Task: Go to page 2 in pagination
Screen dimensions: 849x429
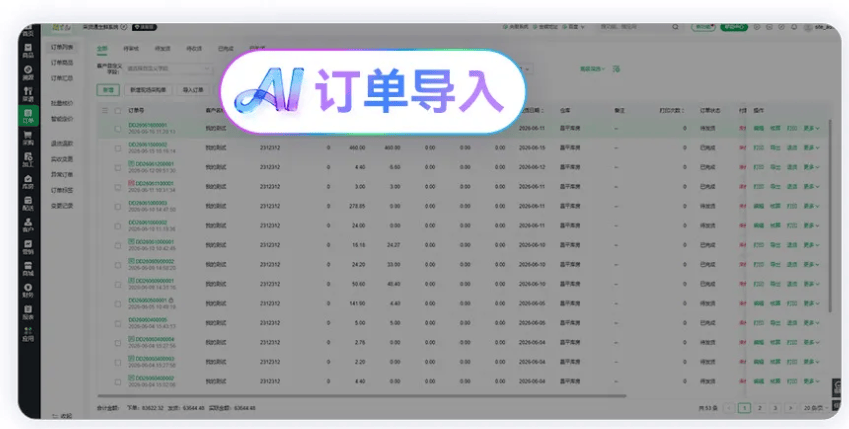Action: pos(760,408)
